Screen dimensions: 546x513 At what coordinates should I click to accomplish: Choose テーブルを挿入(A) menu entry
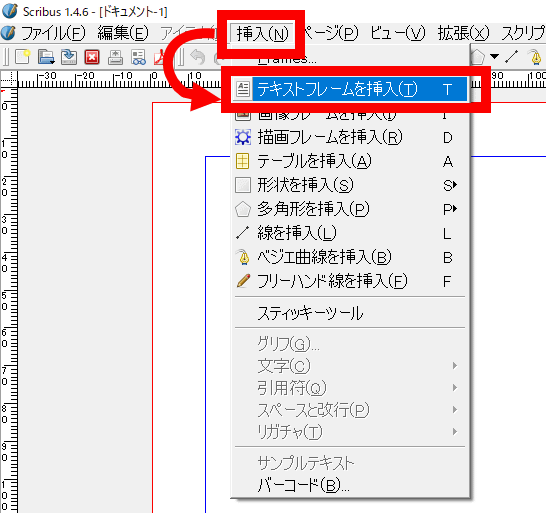click(x=350, y=161)
